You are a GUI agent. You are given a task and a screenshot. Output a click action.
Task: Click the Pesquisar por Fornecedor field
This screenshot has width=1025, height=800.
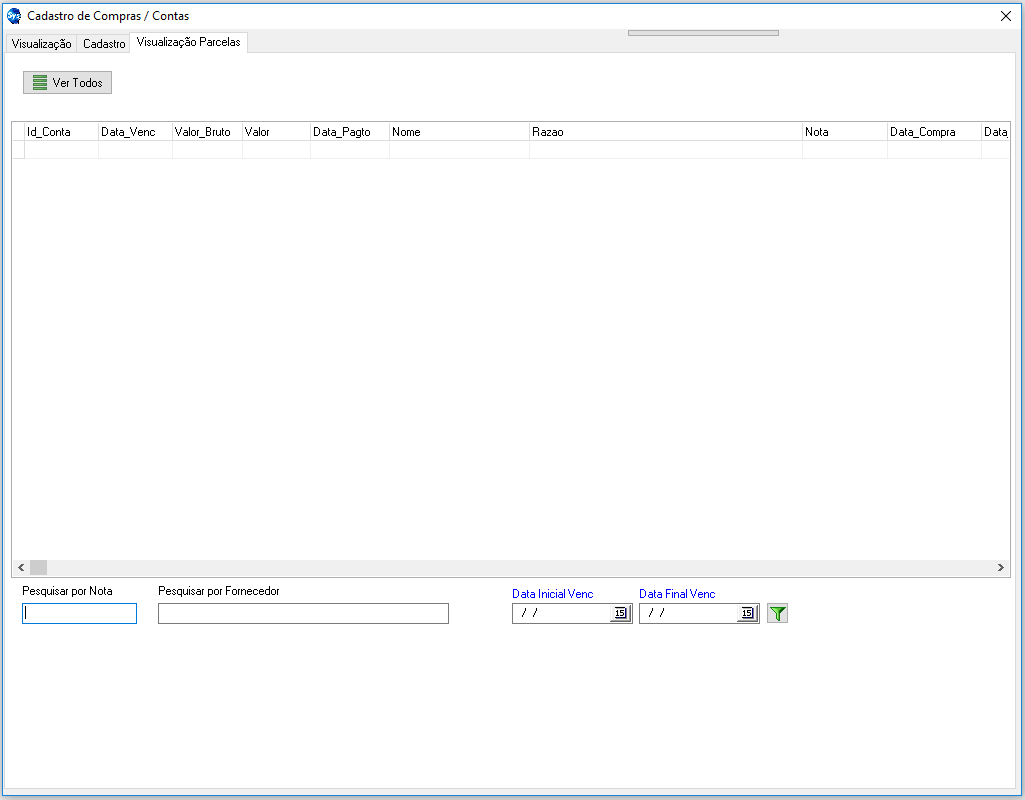(x=303, y=614)
